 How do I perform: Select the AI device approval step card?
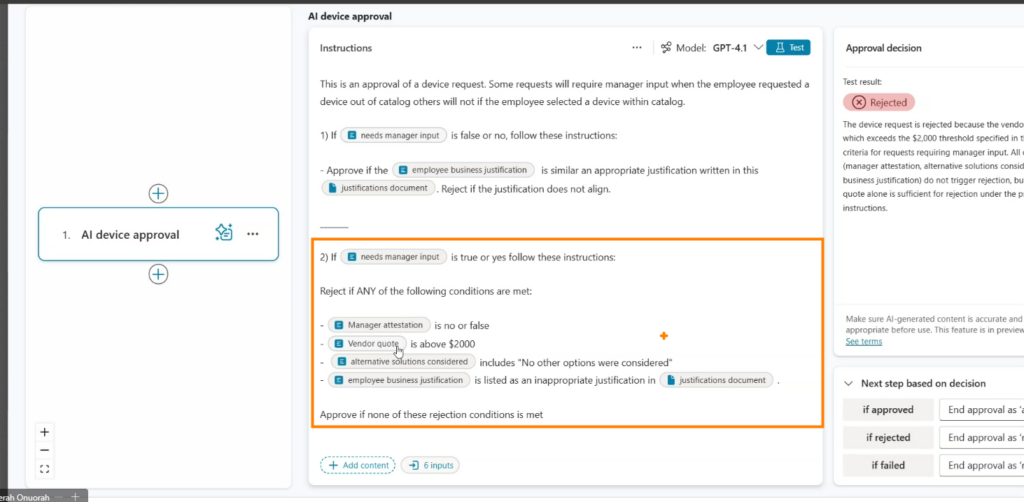click(130, 234)
